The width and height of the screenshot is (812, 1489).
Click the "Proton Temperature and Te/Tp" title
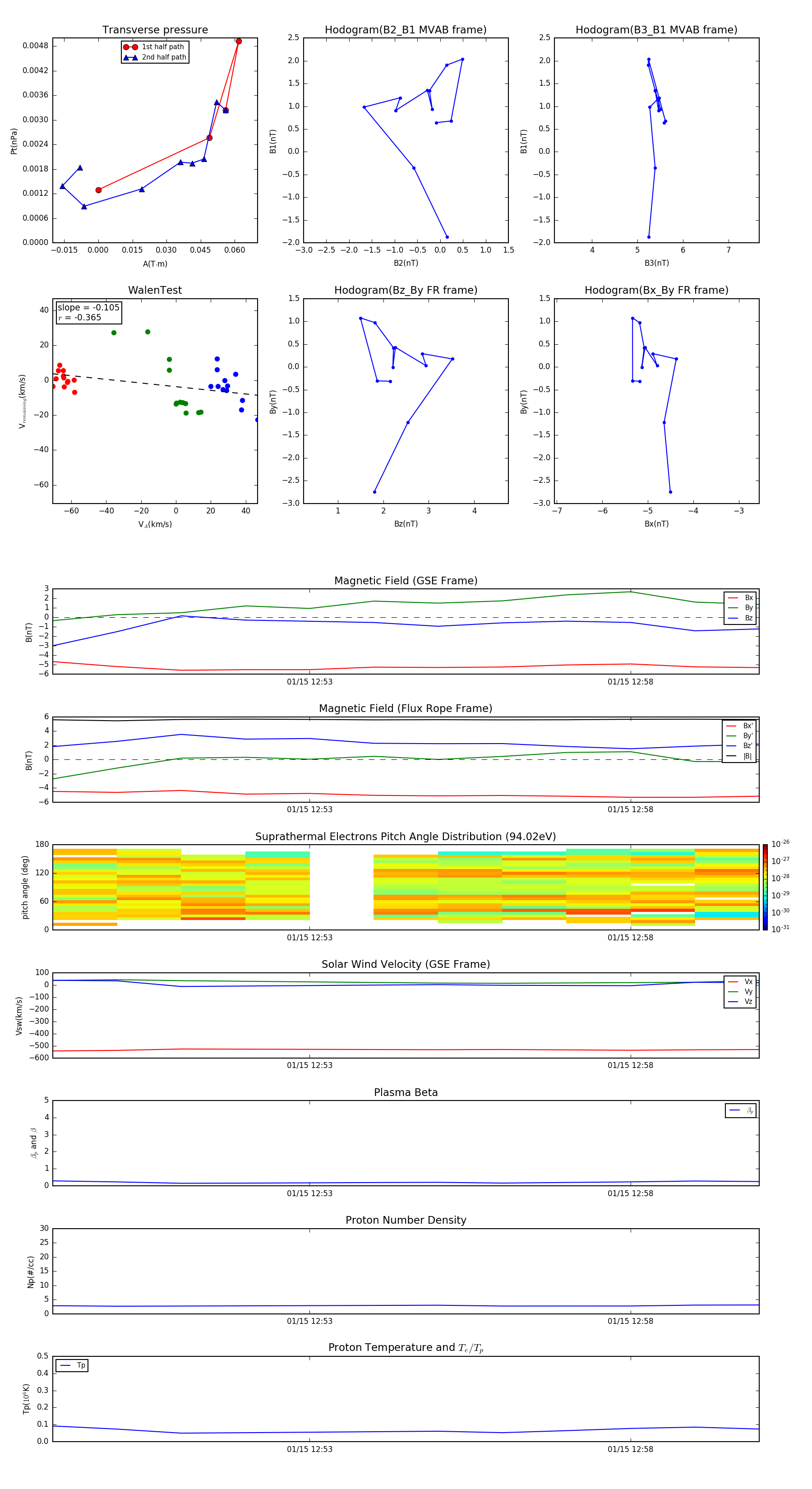point(406,1347)
